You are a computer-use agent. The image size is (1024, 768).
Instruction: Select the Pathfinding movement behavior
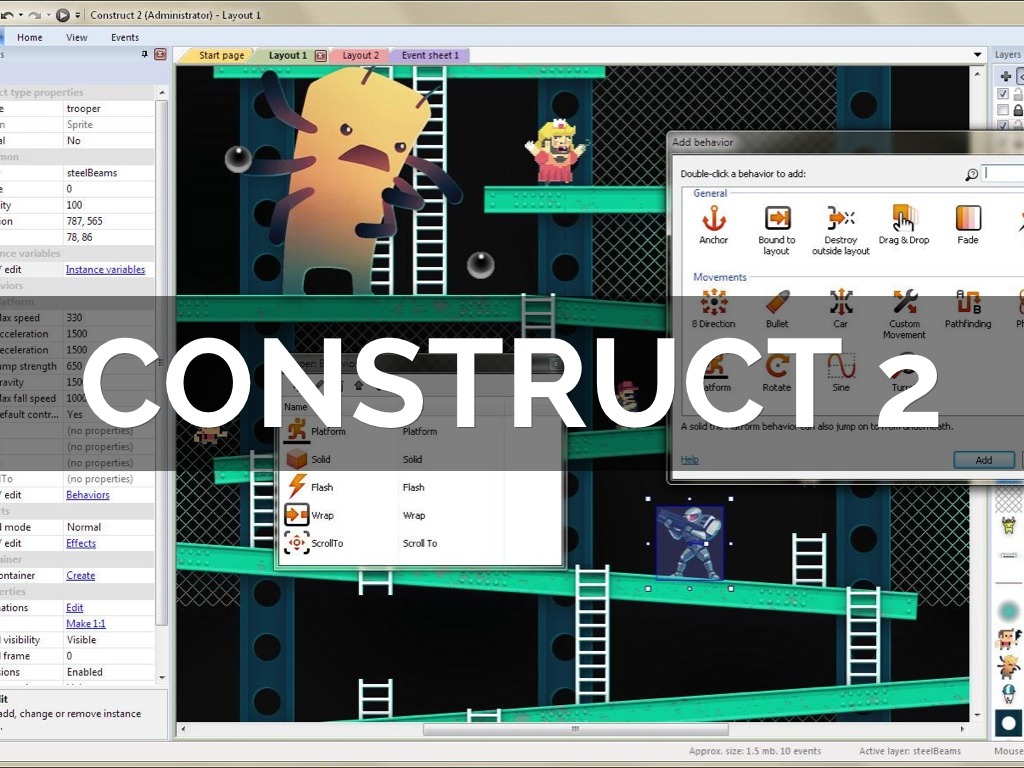[967, 303]
